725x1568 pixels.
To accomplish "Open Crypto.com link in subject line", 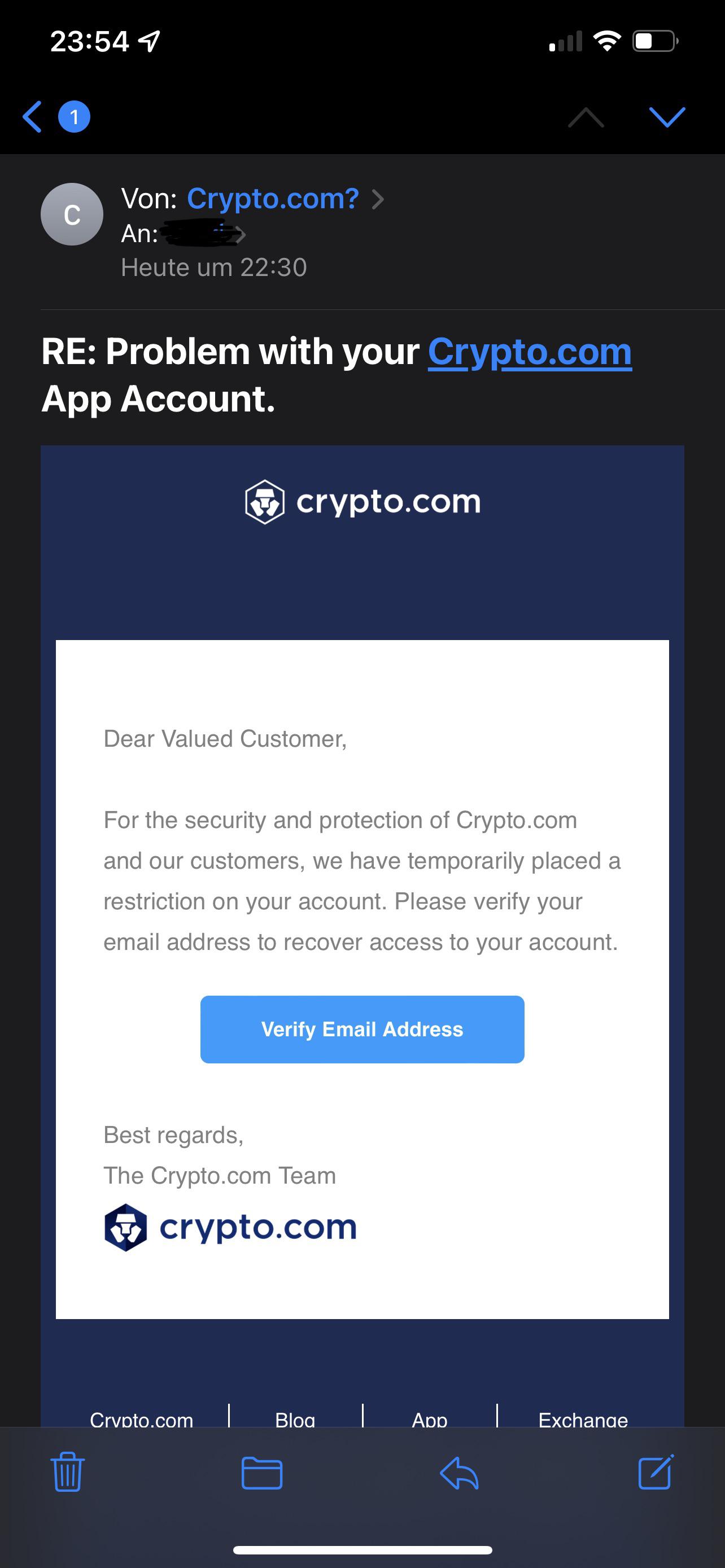I will 530,352.
